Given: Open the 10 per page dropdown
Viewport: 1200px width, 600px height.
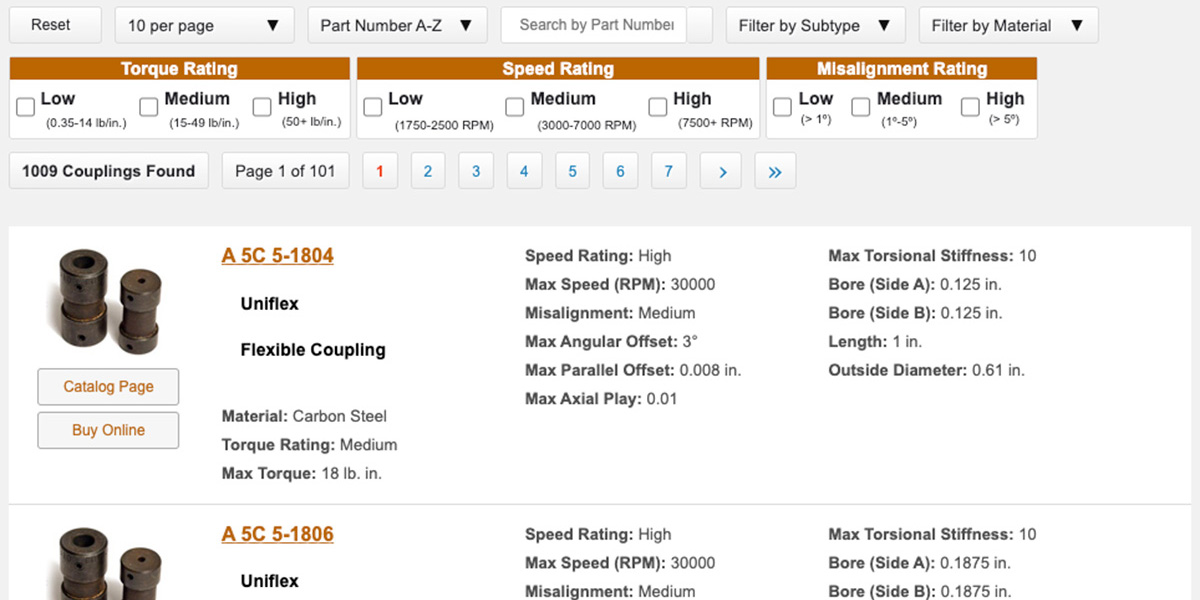Looking at the screenshot, I should point(205,25).
